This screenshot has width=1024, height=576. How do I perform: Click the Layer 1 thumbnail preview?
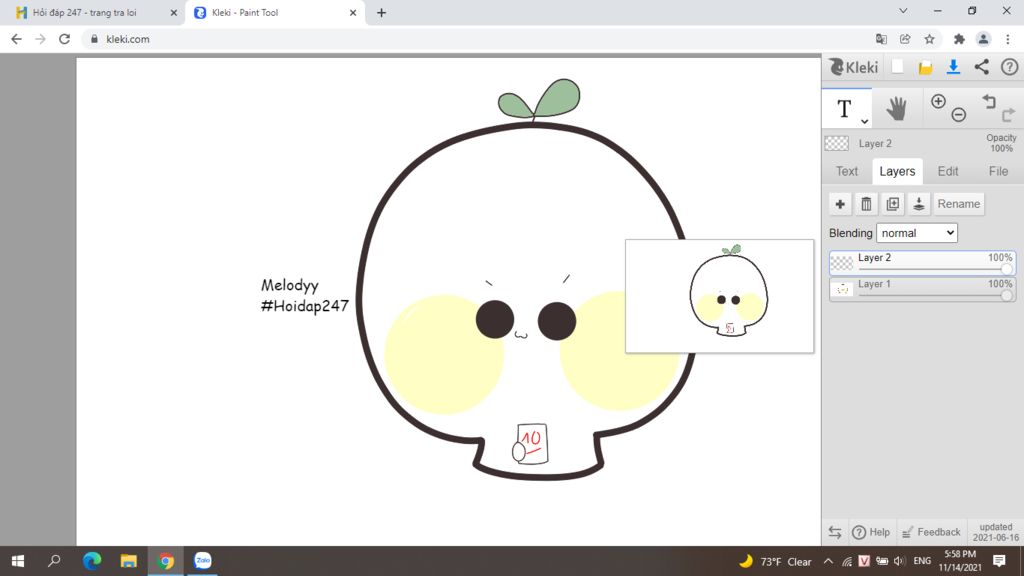(842, 289)
